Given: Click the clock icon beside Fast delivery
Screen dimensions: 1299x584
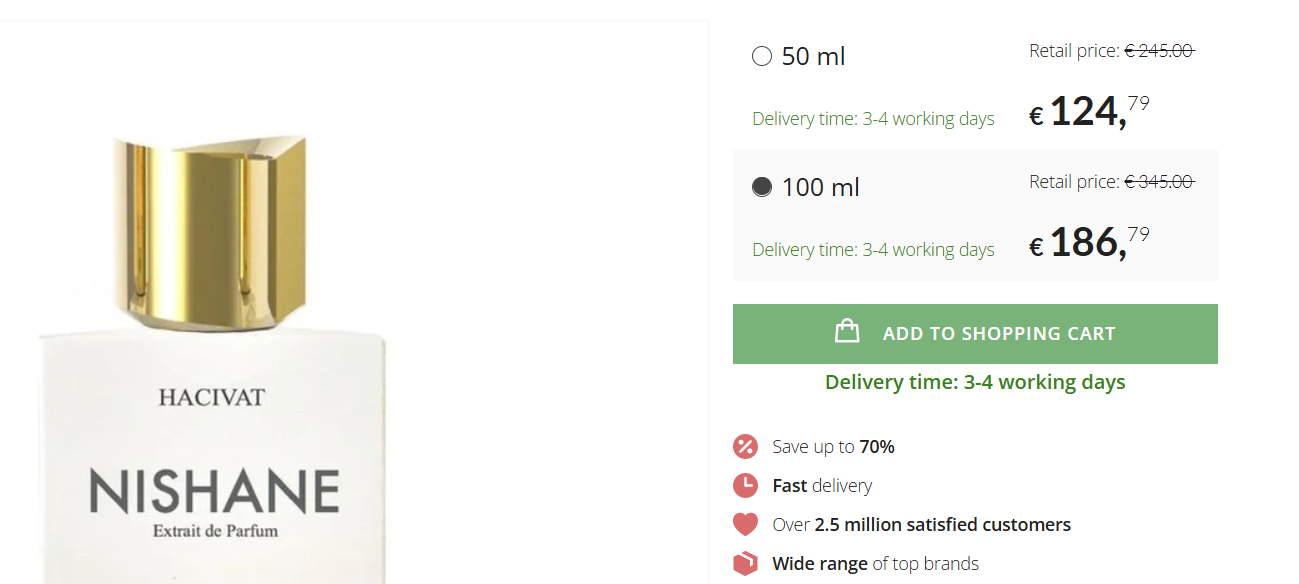Looking at the screenshot, I should [x=745, y=486].
